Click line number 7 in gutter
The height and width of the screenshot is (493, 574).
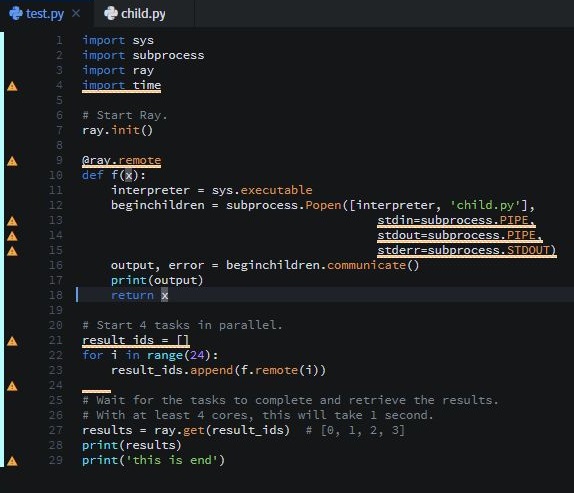pyautogui.click(x=59, y=130)
